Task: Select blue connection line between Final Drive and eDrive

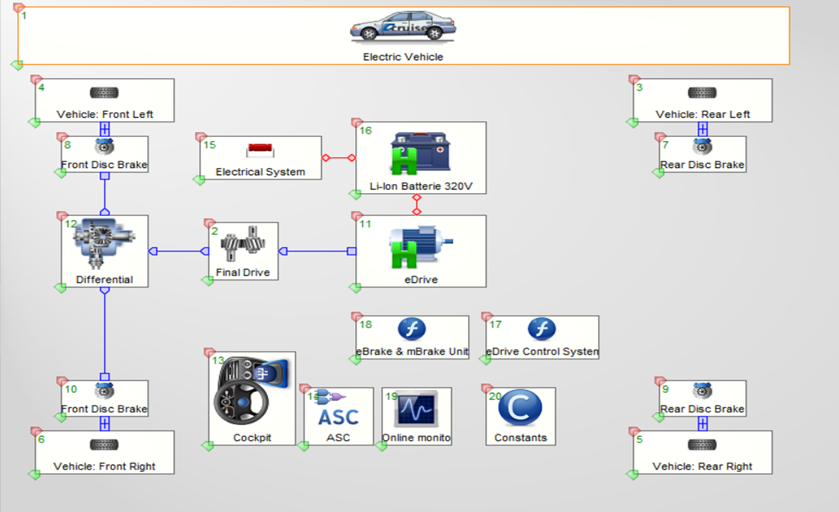Action: (317, 251)
